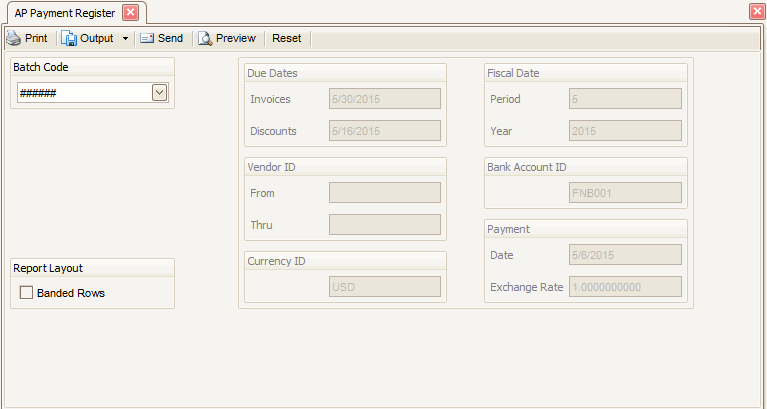Click the Vendor ID From field
Viewport: 767px width, 409px height.
[384, 193]
